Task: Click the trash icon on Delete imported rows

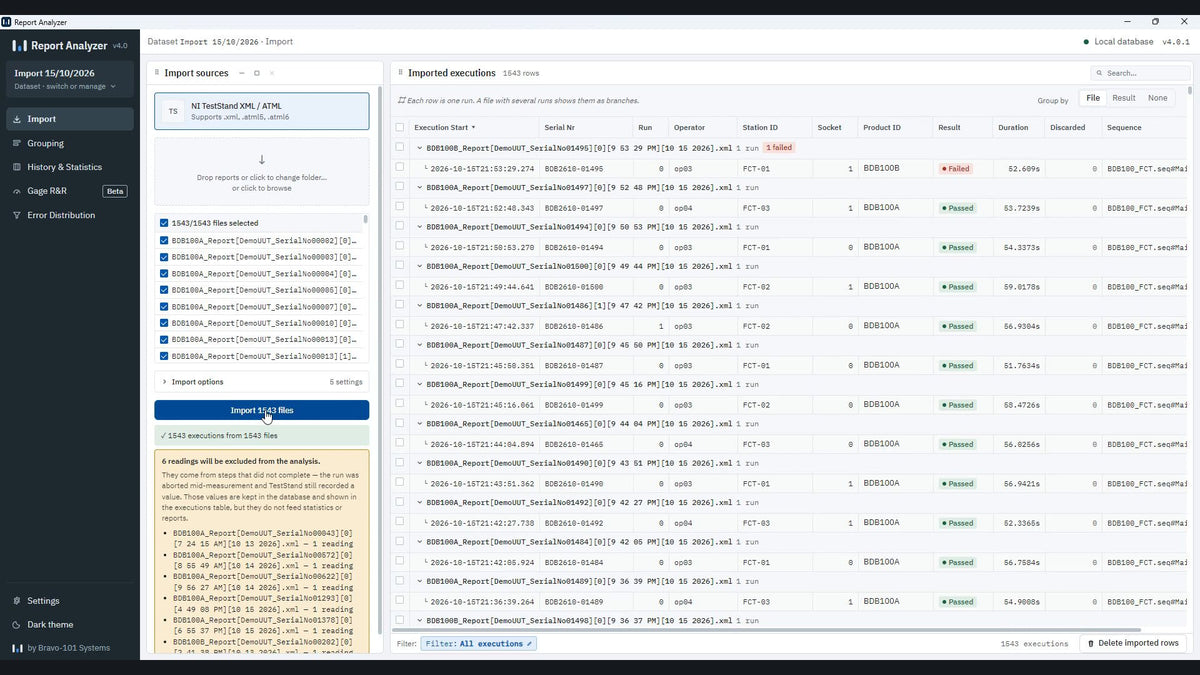Action: (1091, 644)
